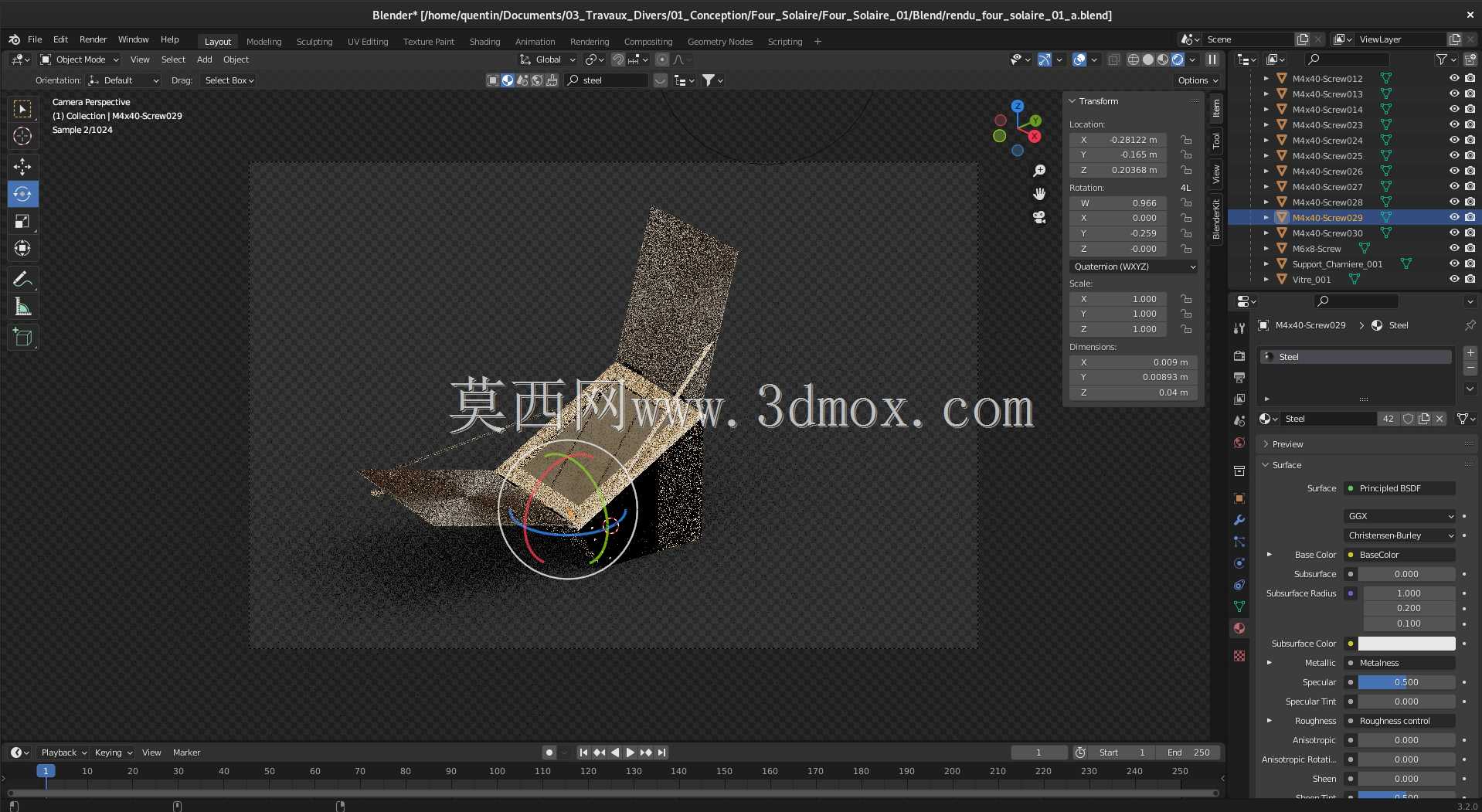Open Physics properties tab
Viewport: 1482px width, 812px height.
click(1239, 563)
